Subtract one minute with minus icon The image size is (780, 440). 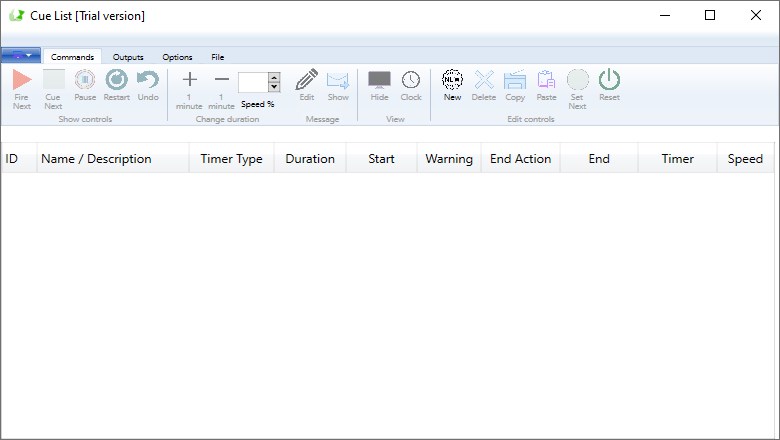pyautogui.click(x=222, y=80)
